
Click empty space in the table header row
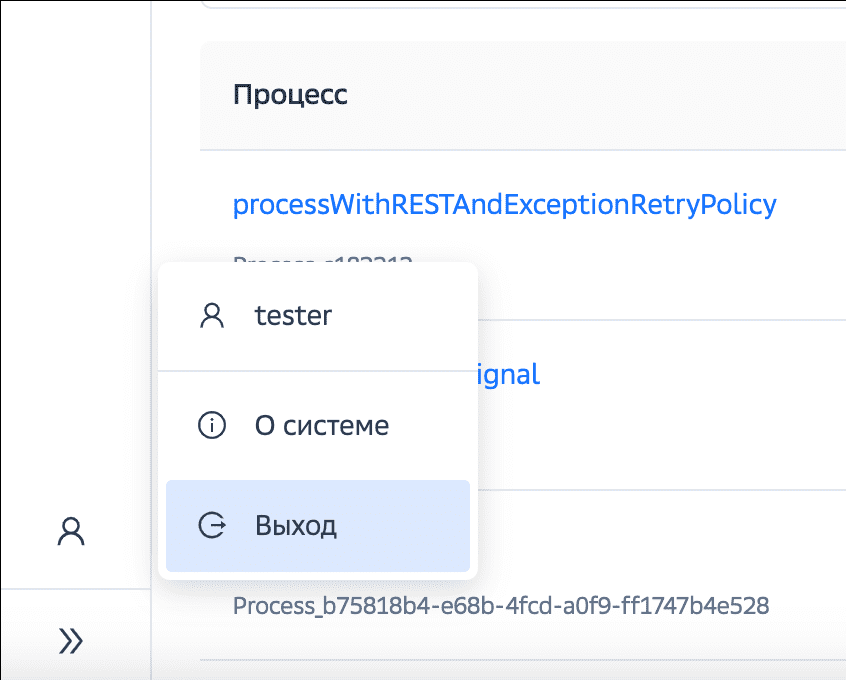(x=600, y=95)
